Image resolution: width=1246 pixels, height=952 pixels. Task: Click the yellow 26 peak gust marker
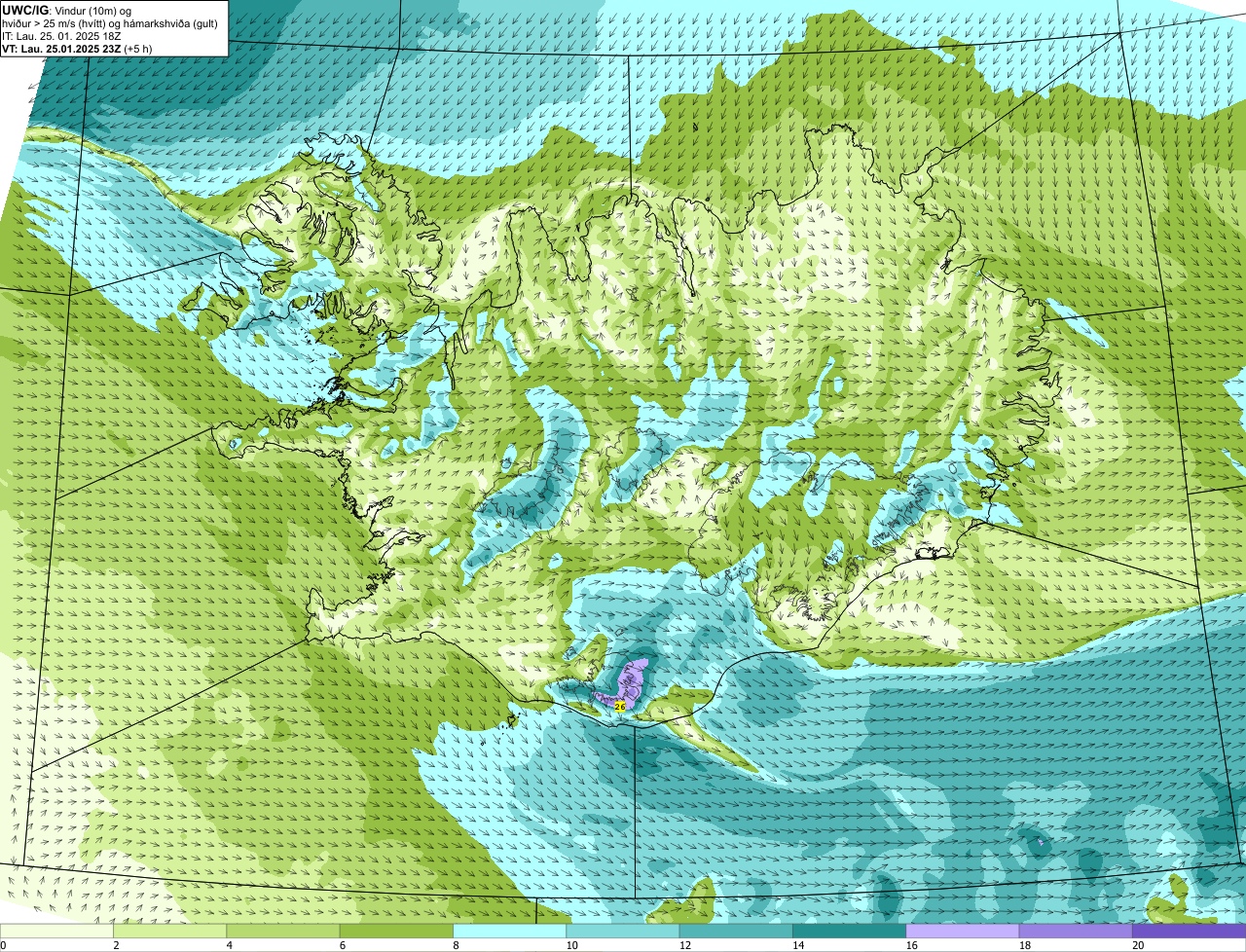(x=620, y=706)
